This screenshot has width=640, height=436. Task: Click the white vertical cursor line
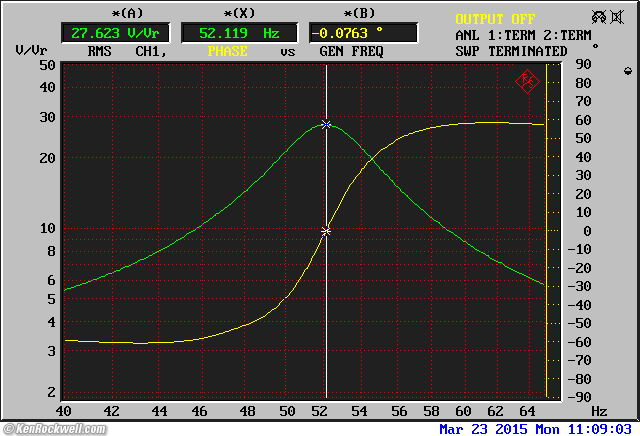326,231
